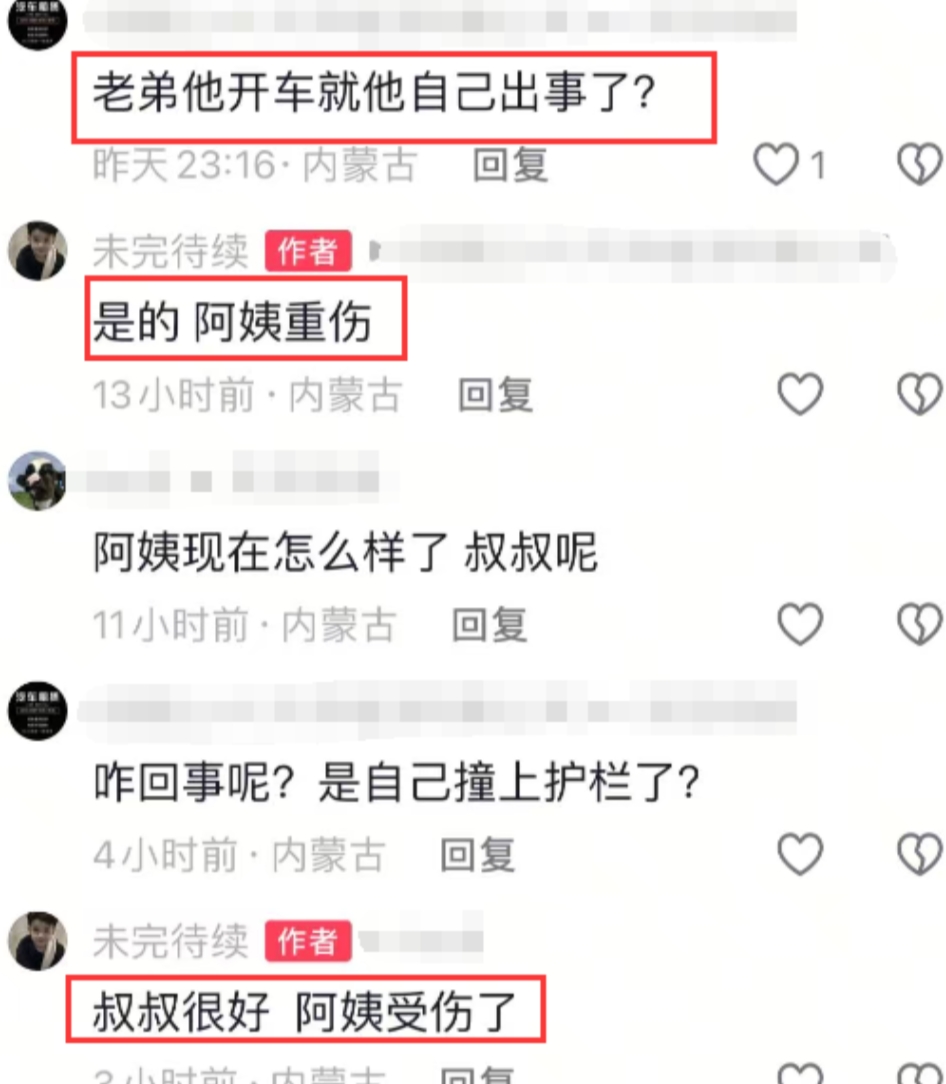946x1084 pixels.
Task: Tap 回复 under the 4小时前 comment
Action: 478,855
